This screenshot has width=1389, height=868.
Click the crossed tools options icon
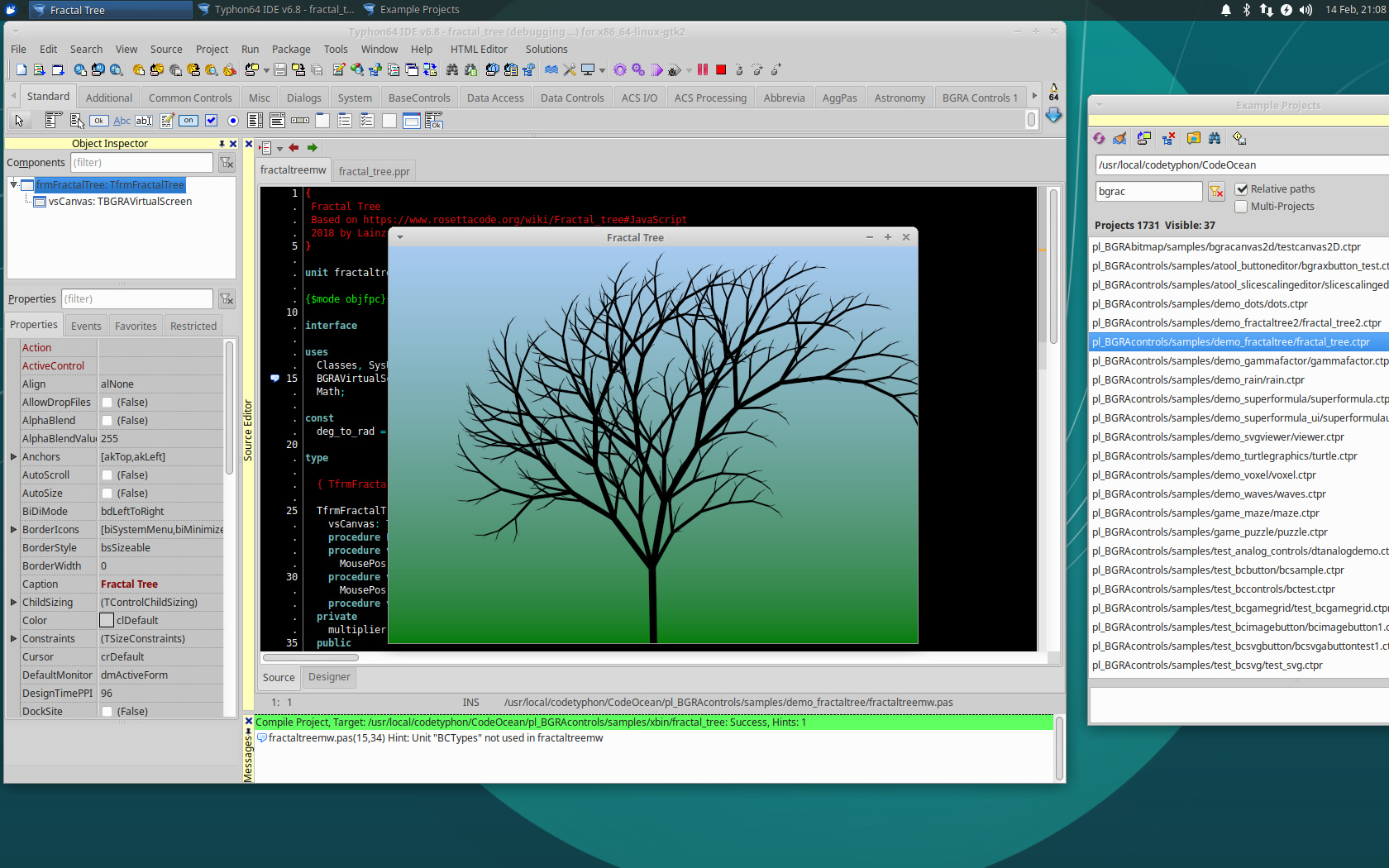tap(570, 70)
